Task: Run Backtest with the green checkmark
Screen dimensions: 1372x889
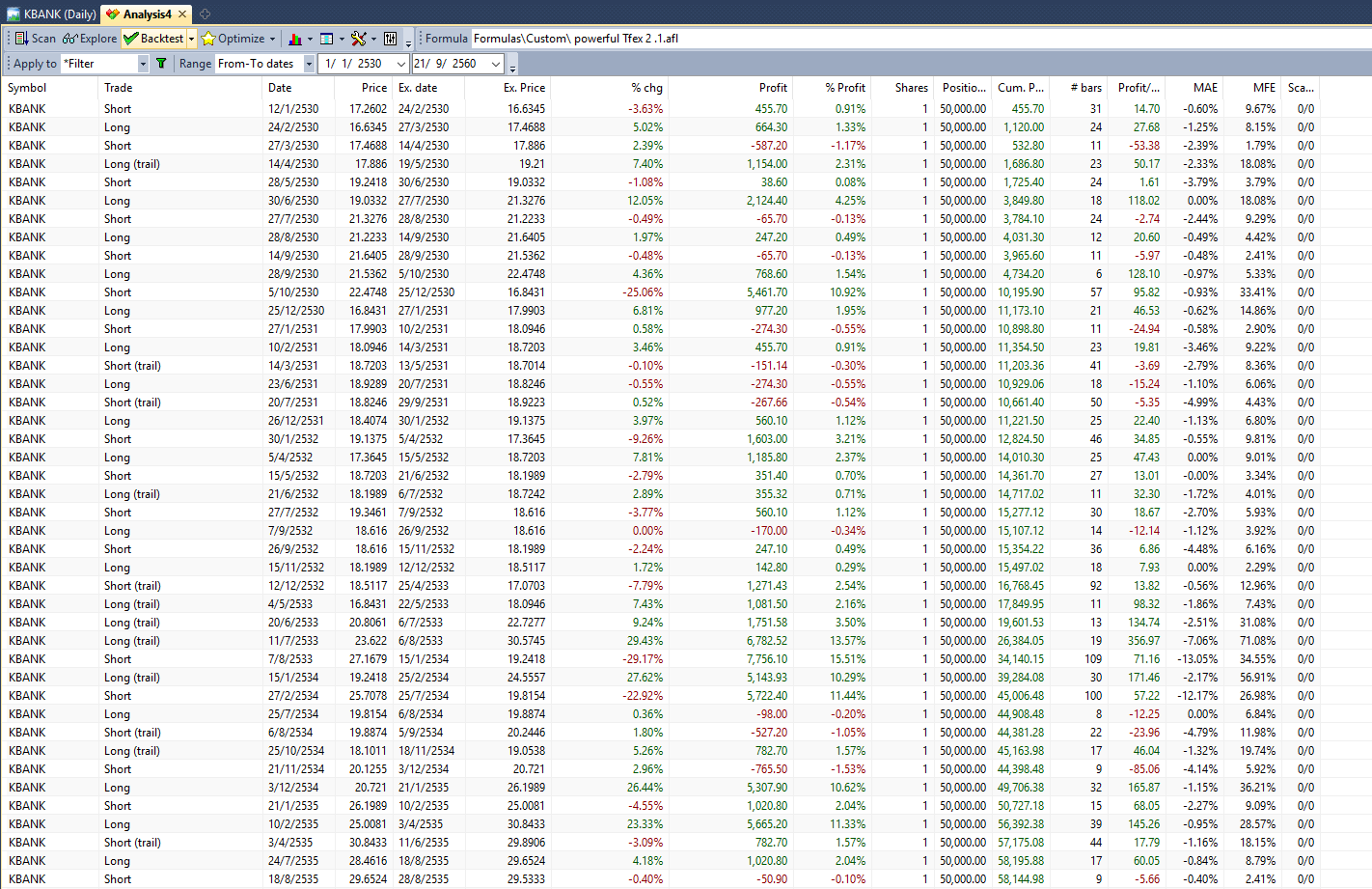Action: pos(153,39)
